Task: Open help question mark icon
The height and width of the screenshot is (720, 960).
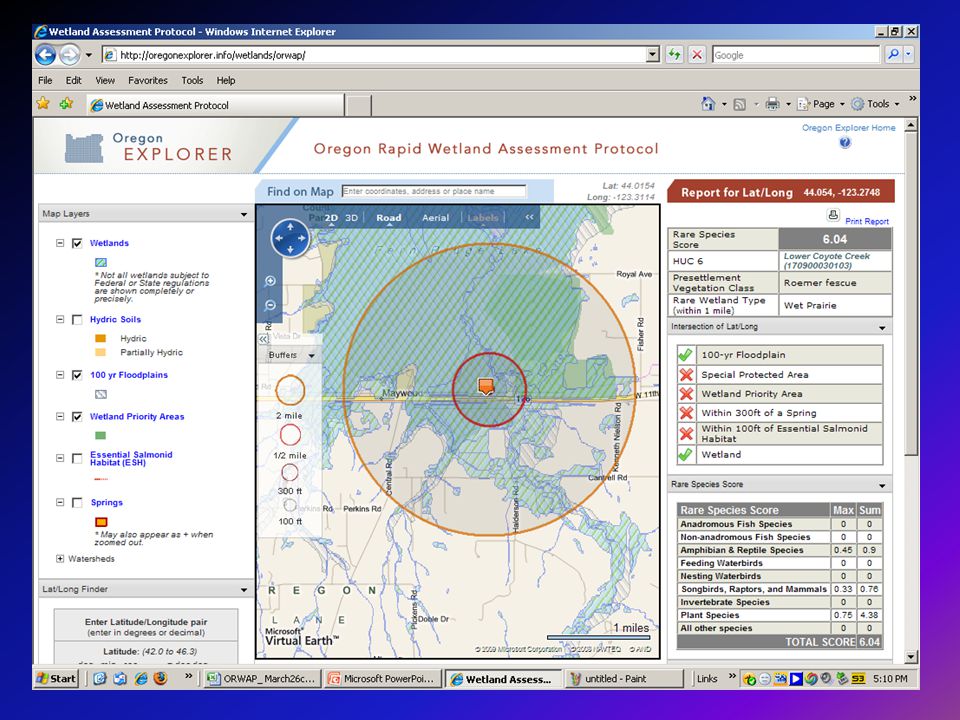Action: coord(846,143)
